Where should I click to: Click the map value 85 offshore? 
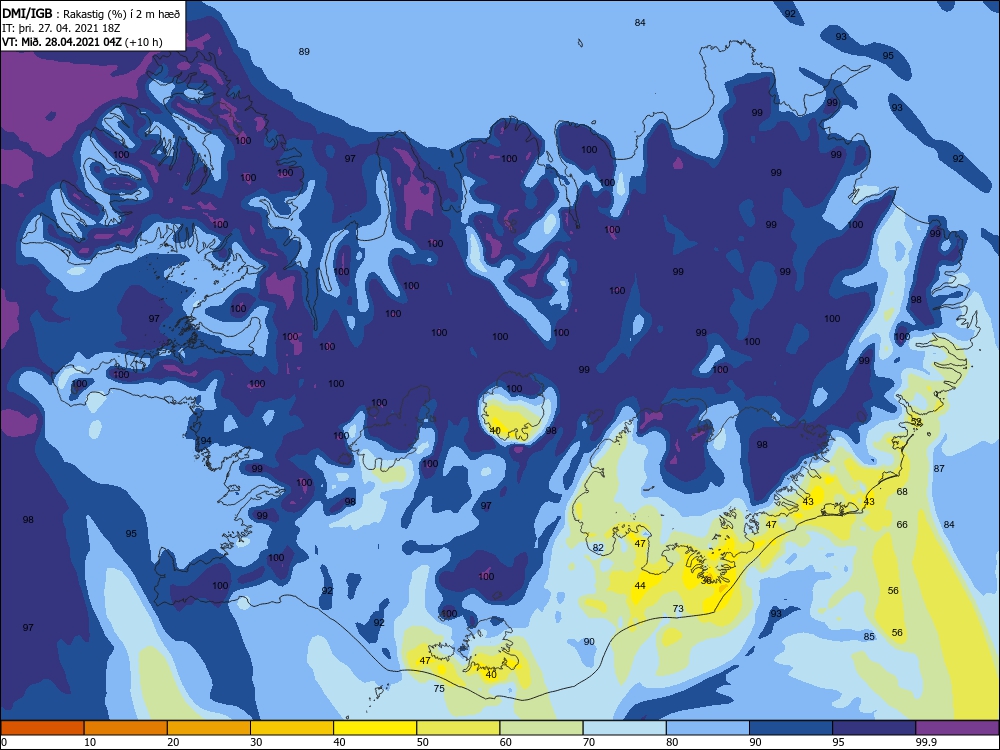pyautogui.click(x=869, y=636)
